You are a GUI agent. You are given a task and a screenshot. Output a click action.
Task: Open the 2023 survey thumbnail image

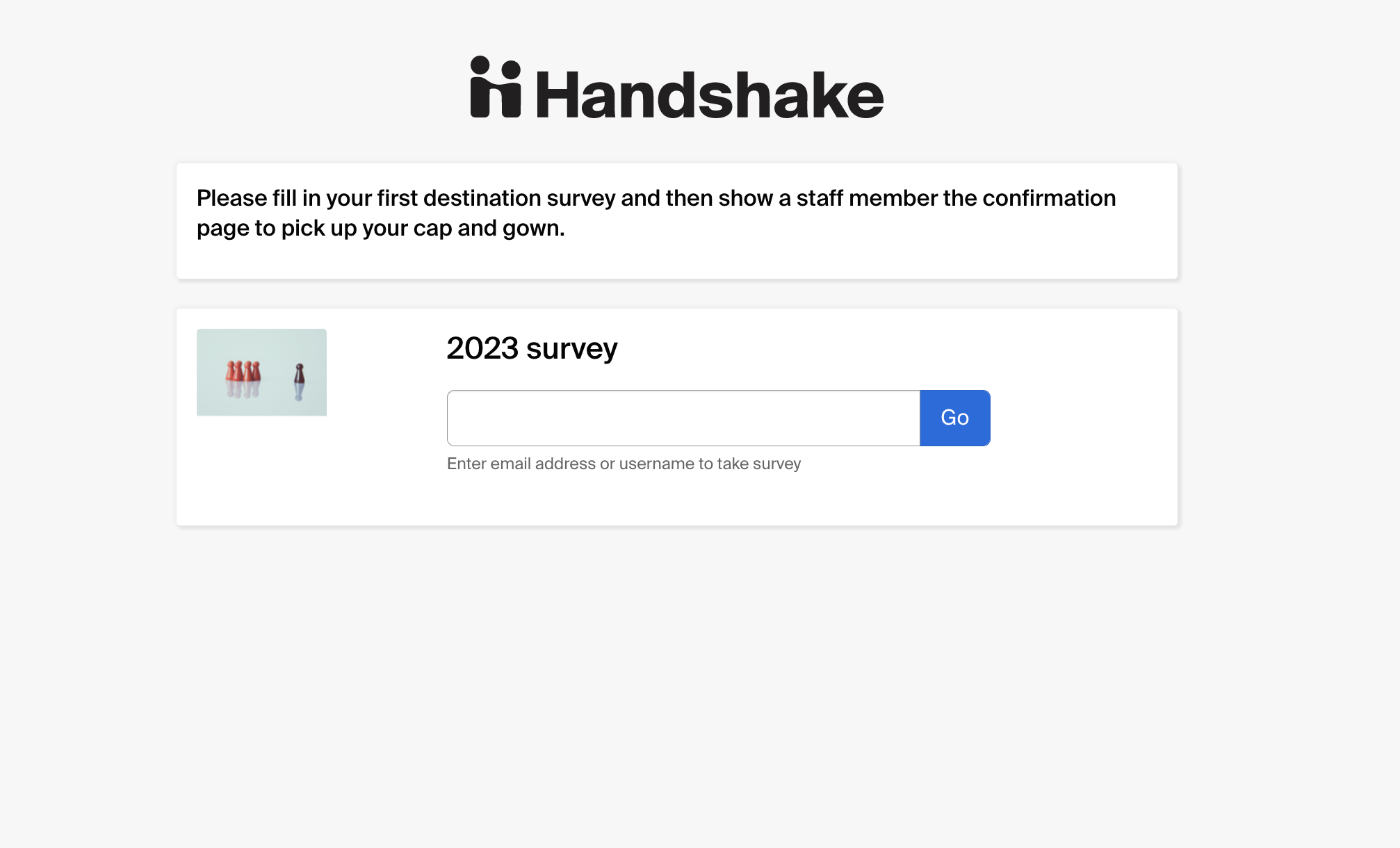point(261,373)
